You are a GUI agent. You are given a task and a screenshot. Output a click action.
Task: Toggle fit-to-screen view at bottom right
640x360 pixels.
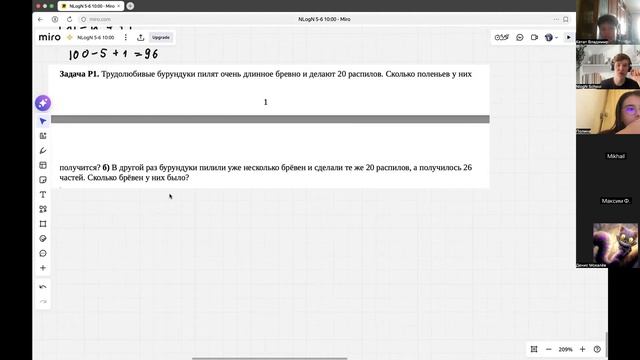534,349
